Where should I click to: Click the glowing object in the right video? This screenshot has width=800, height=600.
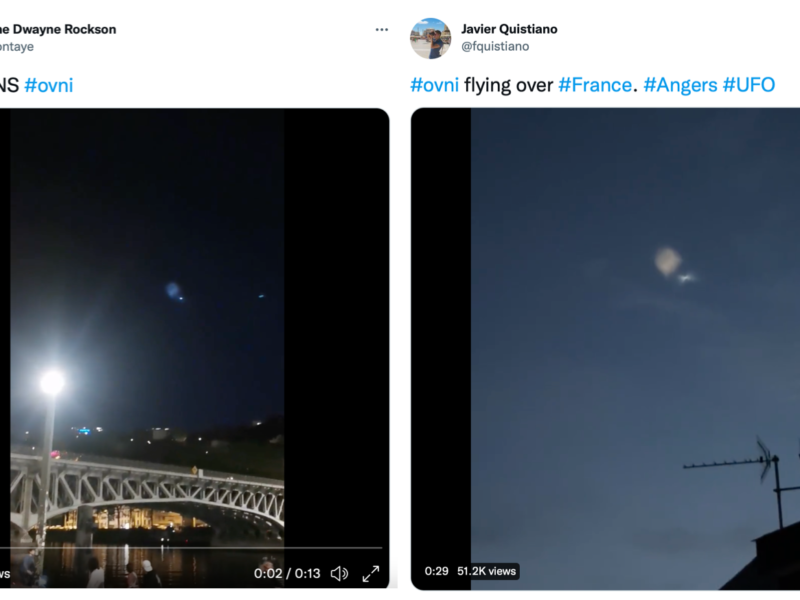668,262
